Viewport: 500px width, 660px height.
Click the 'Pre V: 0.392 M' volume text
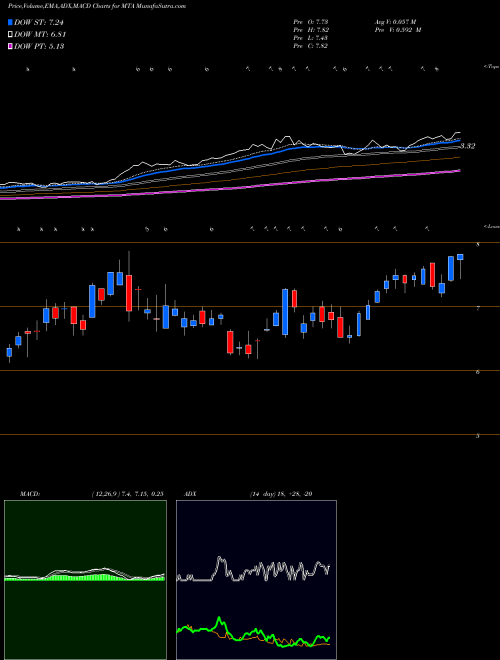(398, 30)
